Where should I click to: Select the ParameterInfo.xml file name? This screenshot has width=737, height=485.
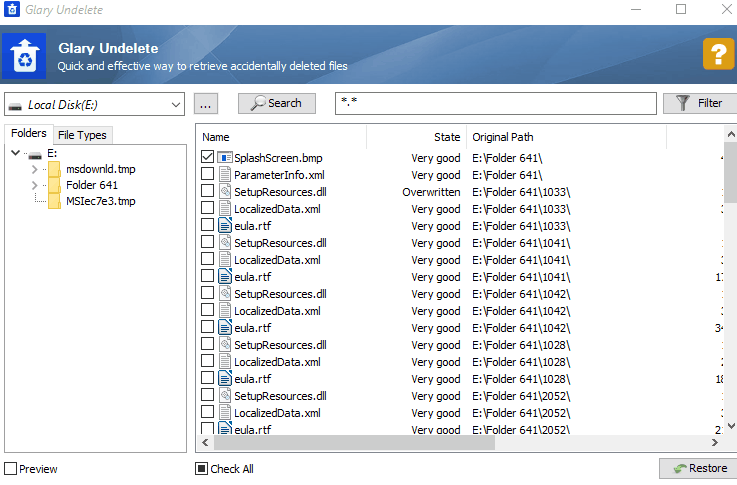[x=279, y=175]
